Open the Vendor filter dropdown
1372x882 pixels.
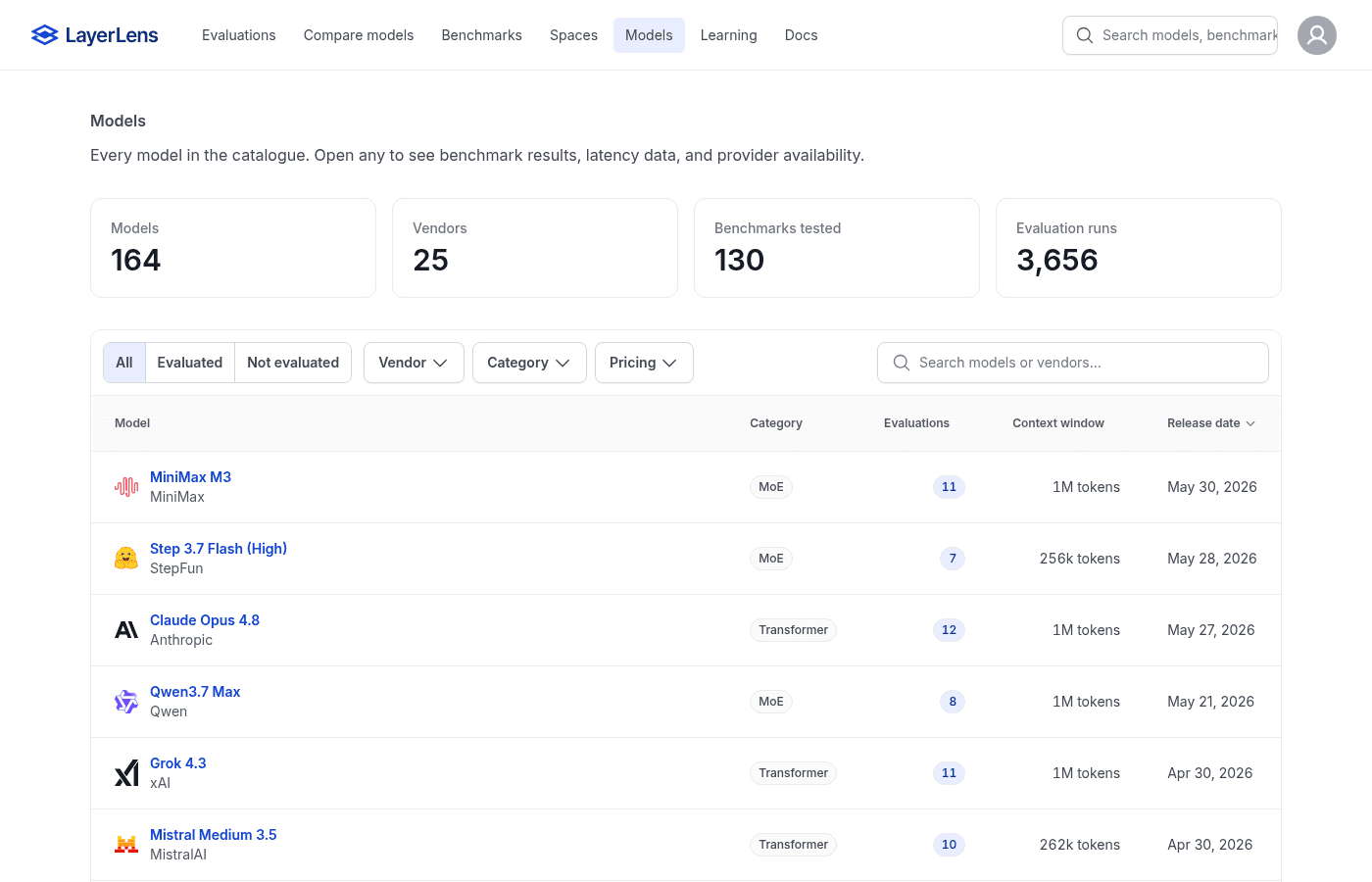(x=414, y=363)
